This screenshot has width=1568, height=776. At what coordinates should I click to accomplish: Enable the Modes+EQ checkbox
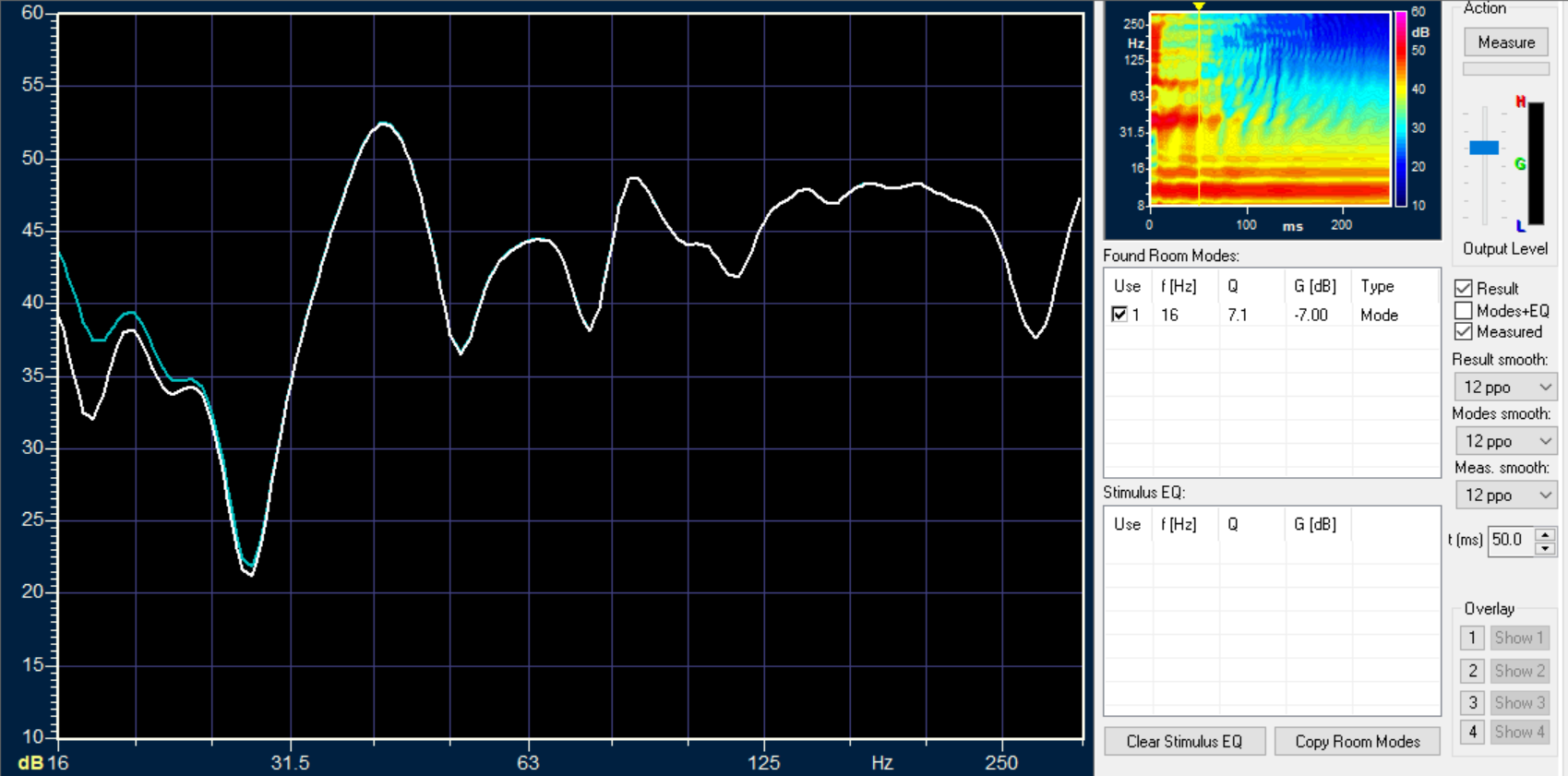tap(1463, 311)
